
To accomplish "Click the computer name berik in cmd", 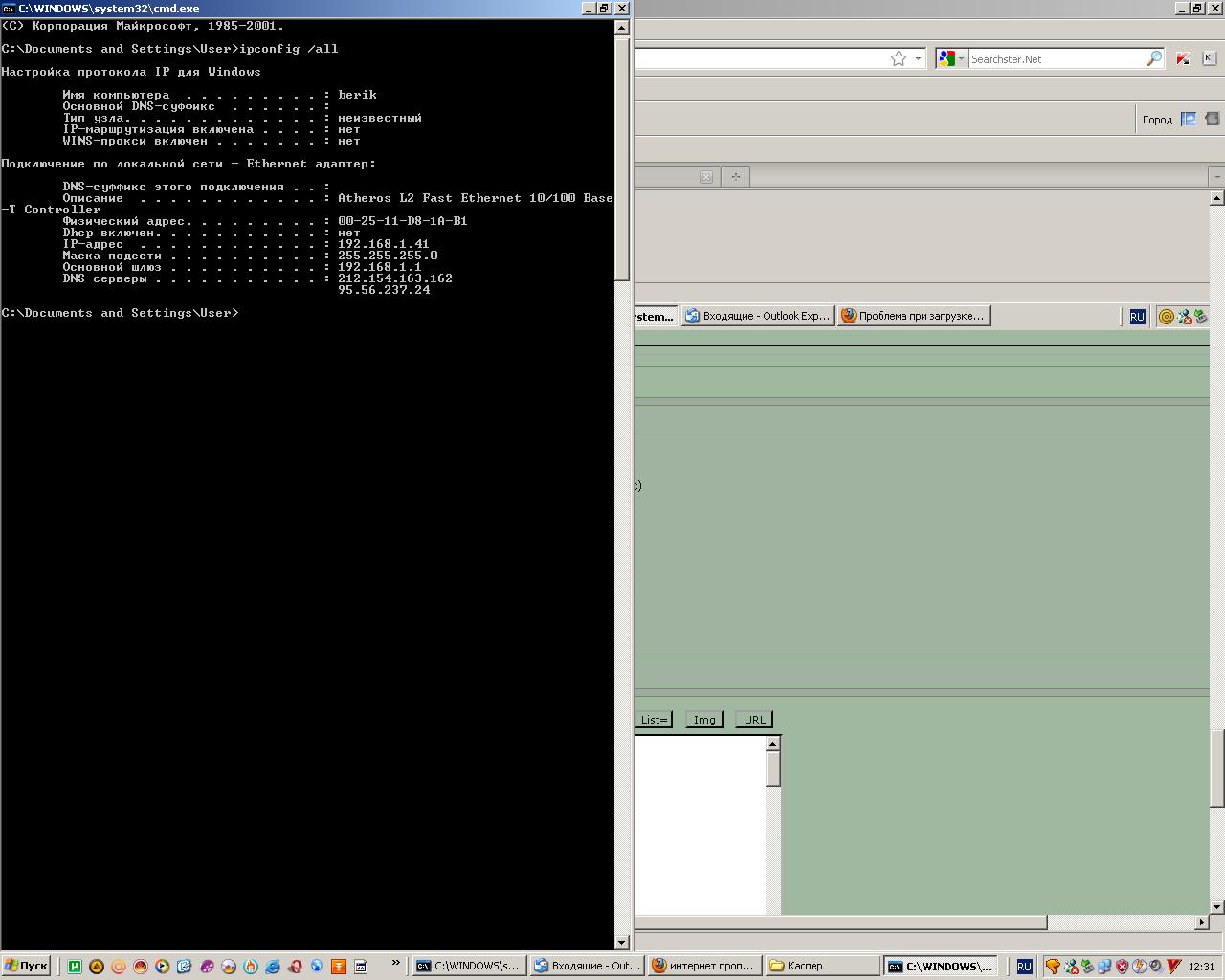I will pos(357,95).
